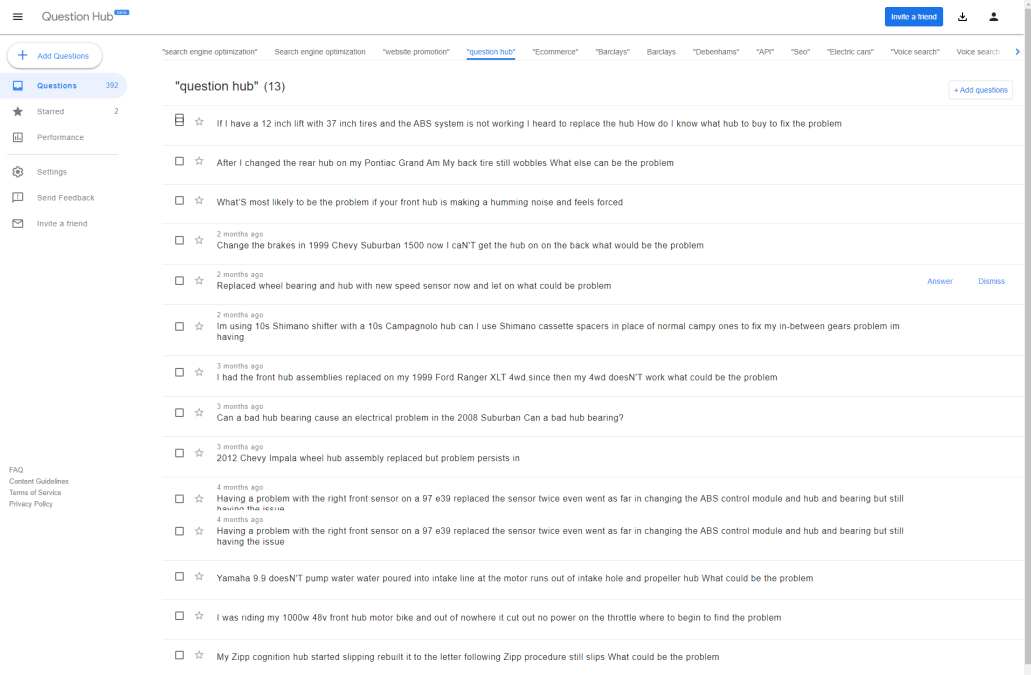Dismiss the wheel bearing speed sensor question
Screen dimensions: 1031x675
991,281
